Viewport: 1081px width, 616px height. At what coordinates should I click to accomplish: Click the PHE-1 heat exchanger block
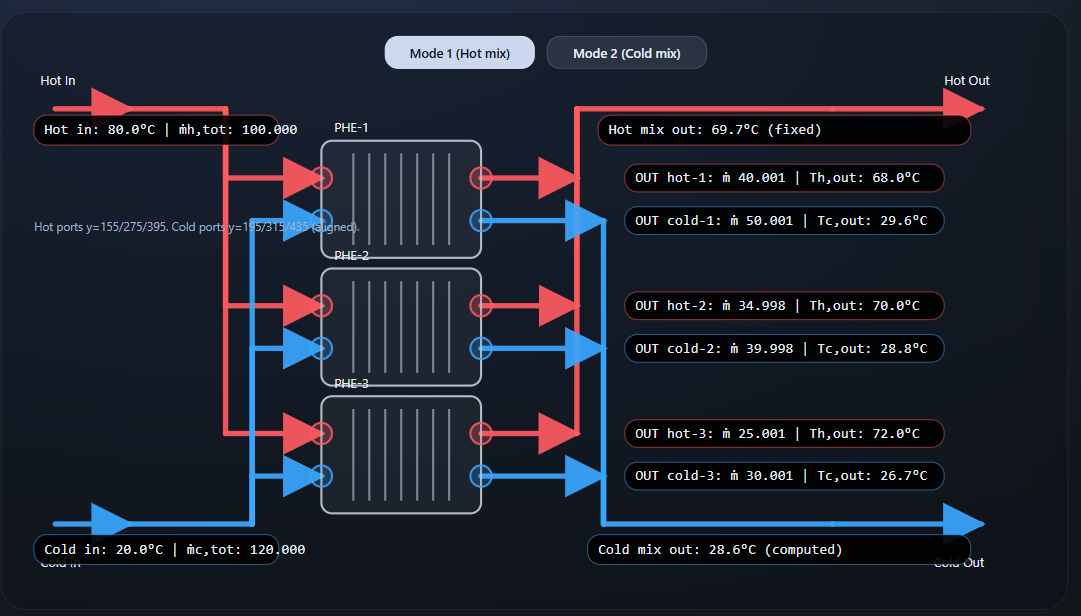401,200
